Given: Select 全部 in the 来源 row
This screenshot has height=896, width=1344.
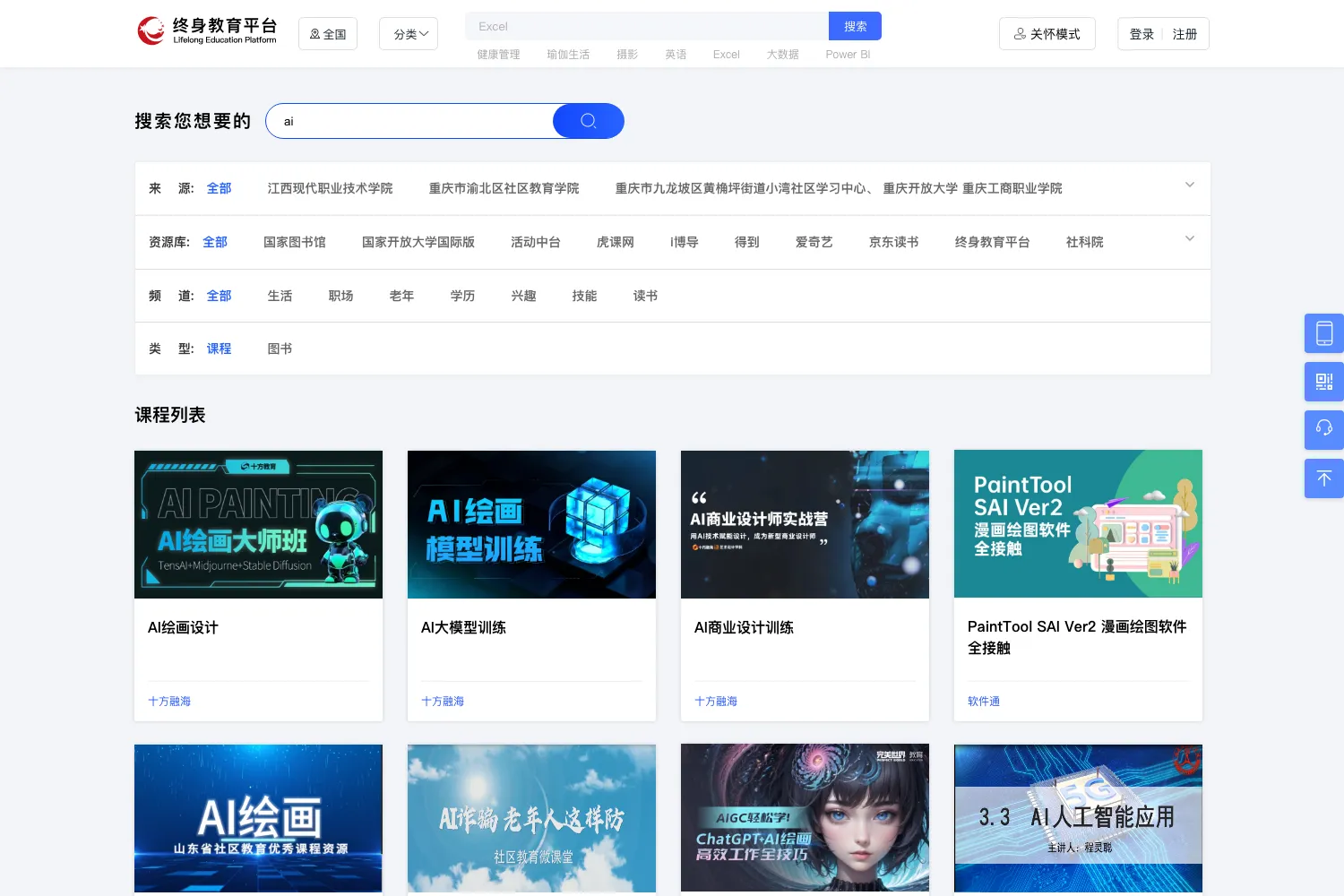Looking at the screenshot, I should [219, 188].
